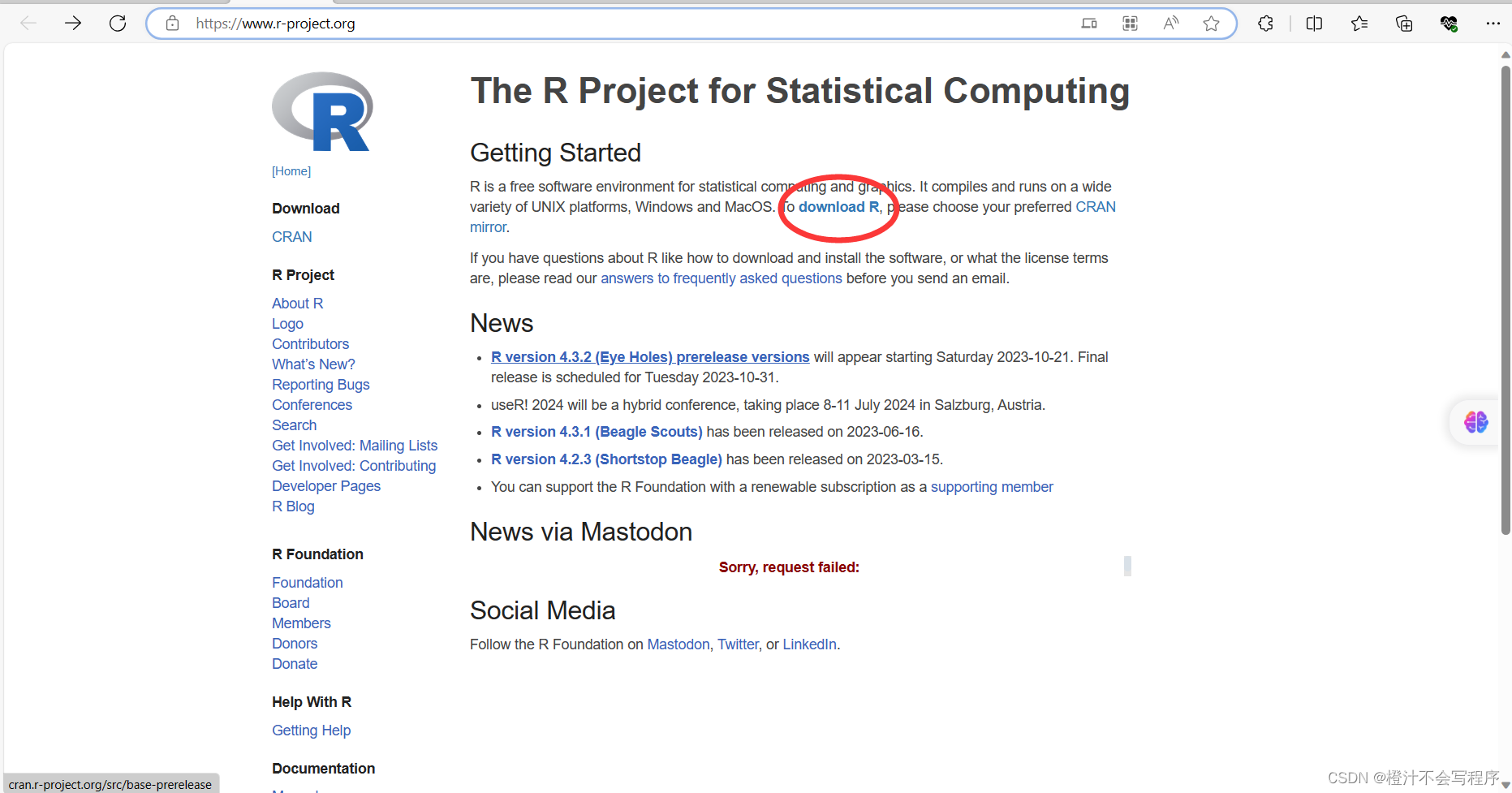Open the collections icon
The width and height of the screenshot is (1512, 793).
point(1404,24)
